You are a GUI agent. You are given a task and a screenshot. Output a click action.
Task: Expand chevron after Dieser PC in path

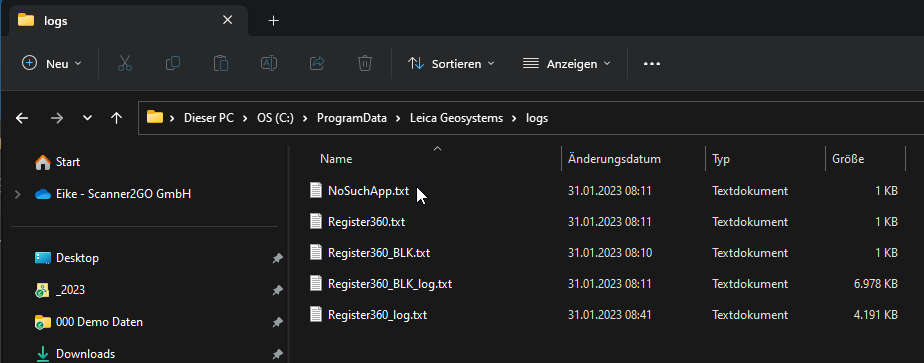click(246, 118)
